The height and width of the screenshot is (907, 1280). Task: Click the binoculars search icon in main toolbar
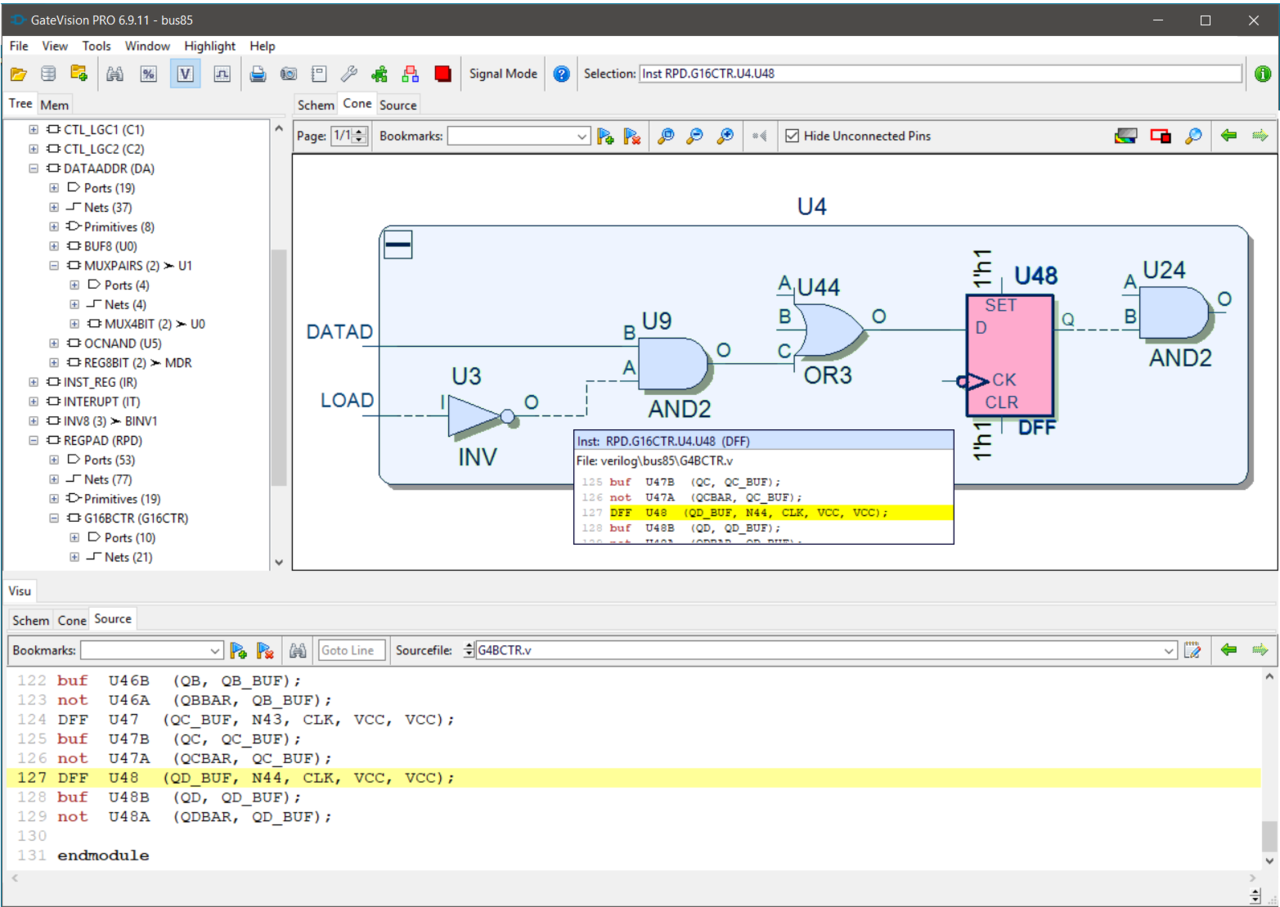tap(115, 74)
